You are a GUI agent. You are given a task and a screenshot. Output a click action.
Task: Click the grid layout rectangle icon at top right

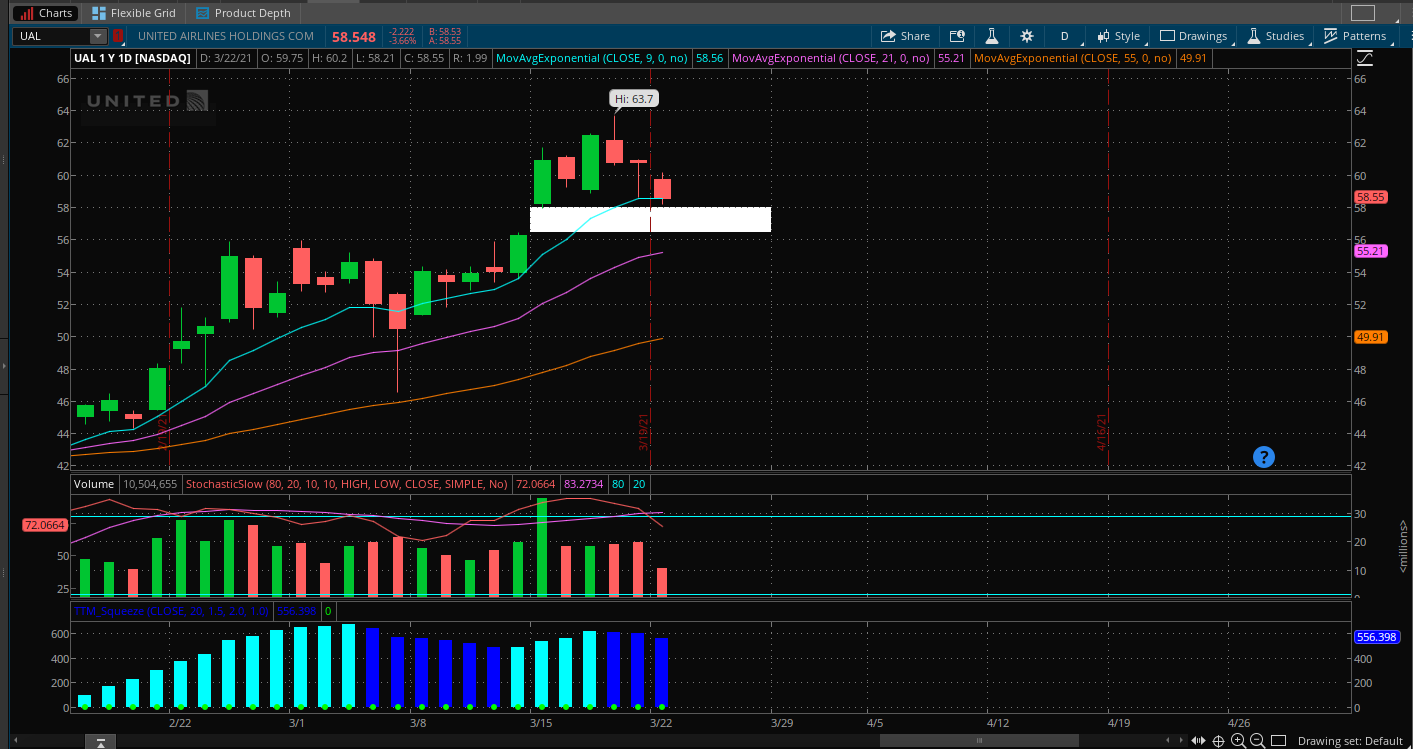click(x=1363, y=13)
